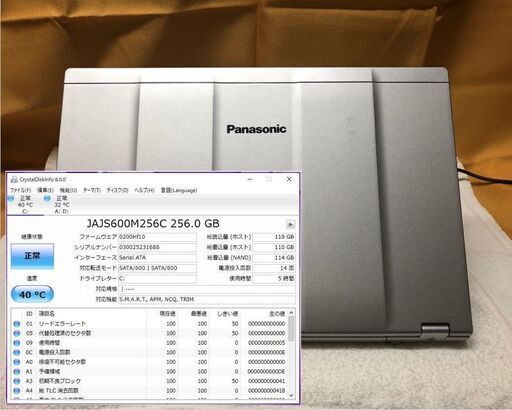Click status orb of attribute 0C row
The height and width of the screenshot is (410, 512).
pos(17,352)
